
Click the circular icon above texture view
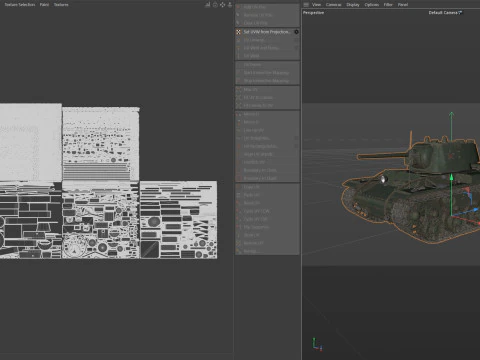[x=215, y=5]
